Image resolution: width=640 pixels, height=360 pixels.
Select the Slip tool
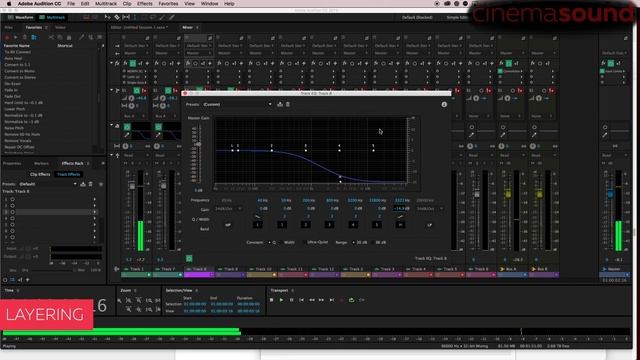pyautogui.click(x=127, y=18)
